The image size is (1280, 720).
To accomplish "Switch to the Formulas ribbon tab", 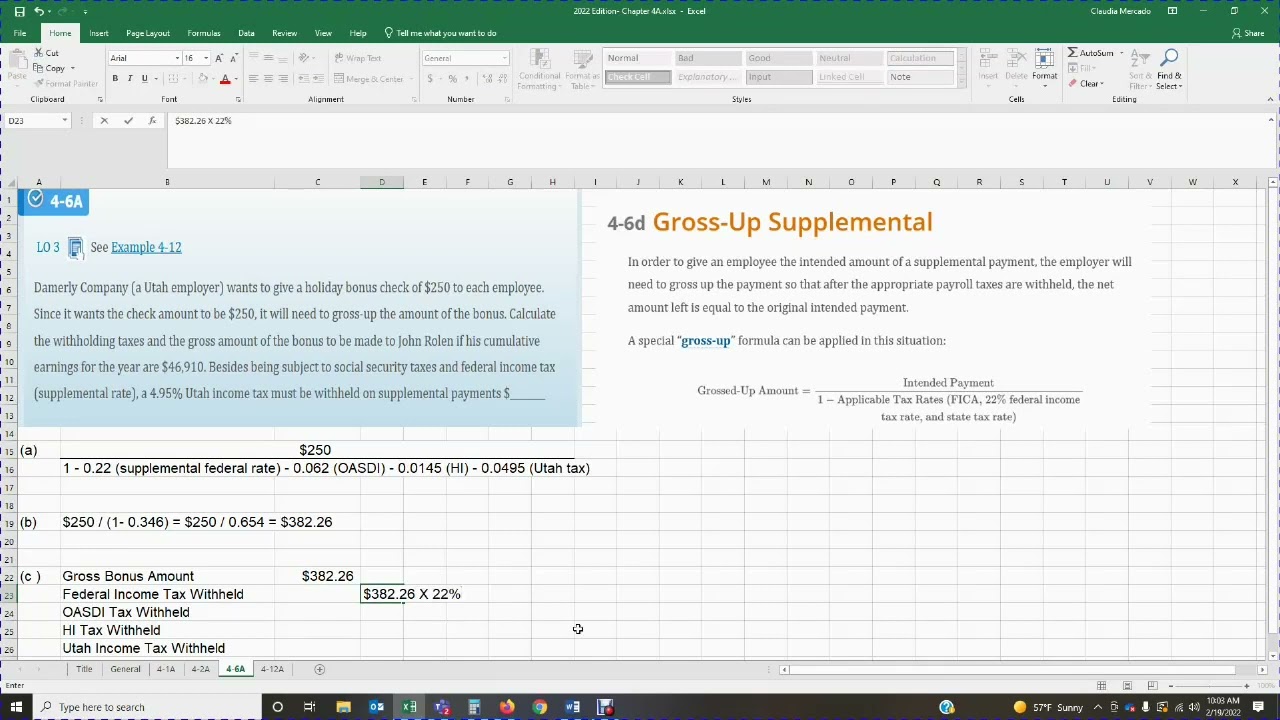I will point(204,33).
